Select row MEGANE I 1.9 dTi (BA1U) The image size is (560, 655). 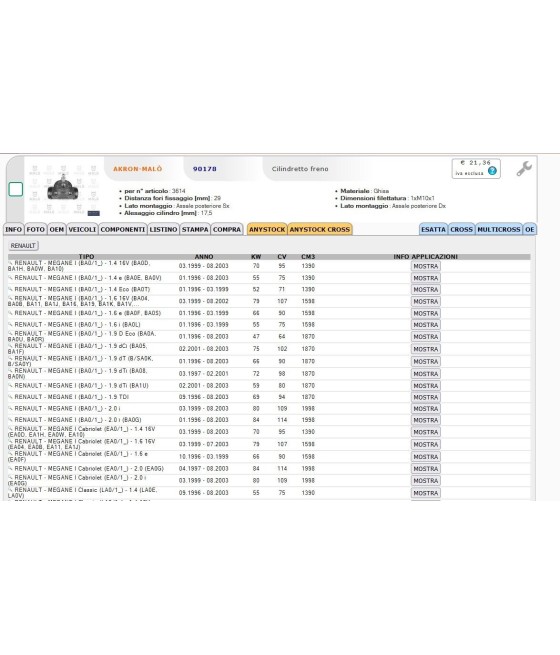tap(269, 386)
